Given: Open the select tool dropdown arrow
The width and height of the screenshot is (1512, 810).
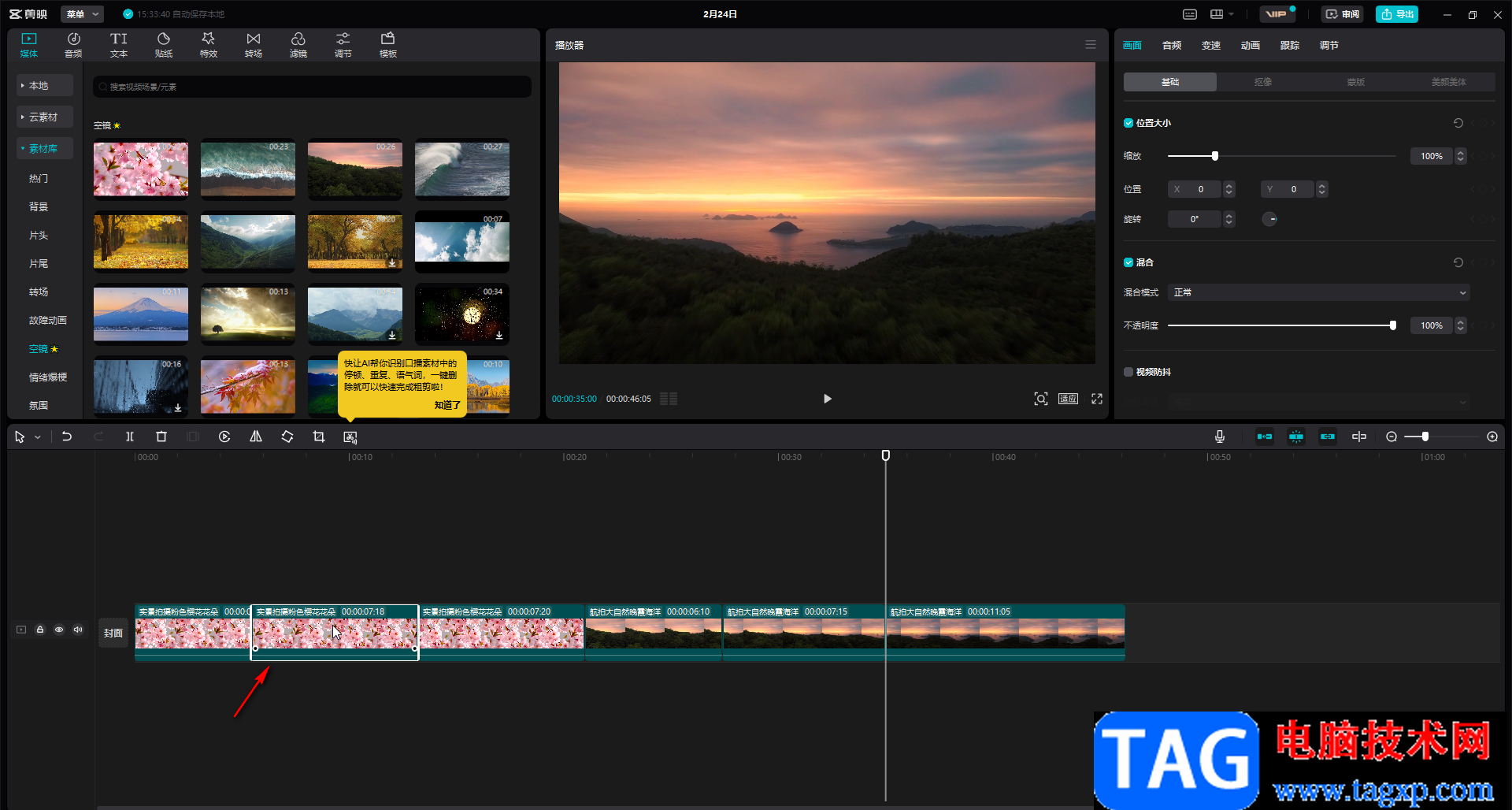Looking at the screenshot, I should pos(38,437).
